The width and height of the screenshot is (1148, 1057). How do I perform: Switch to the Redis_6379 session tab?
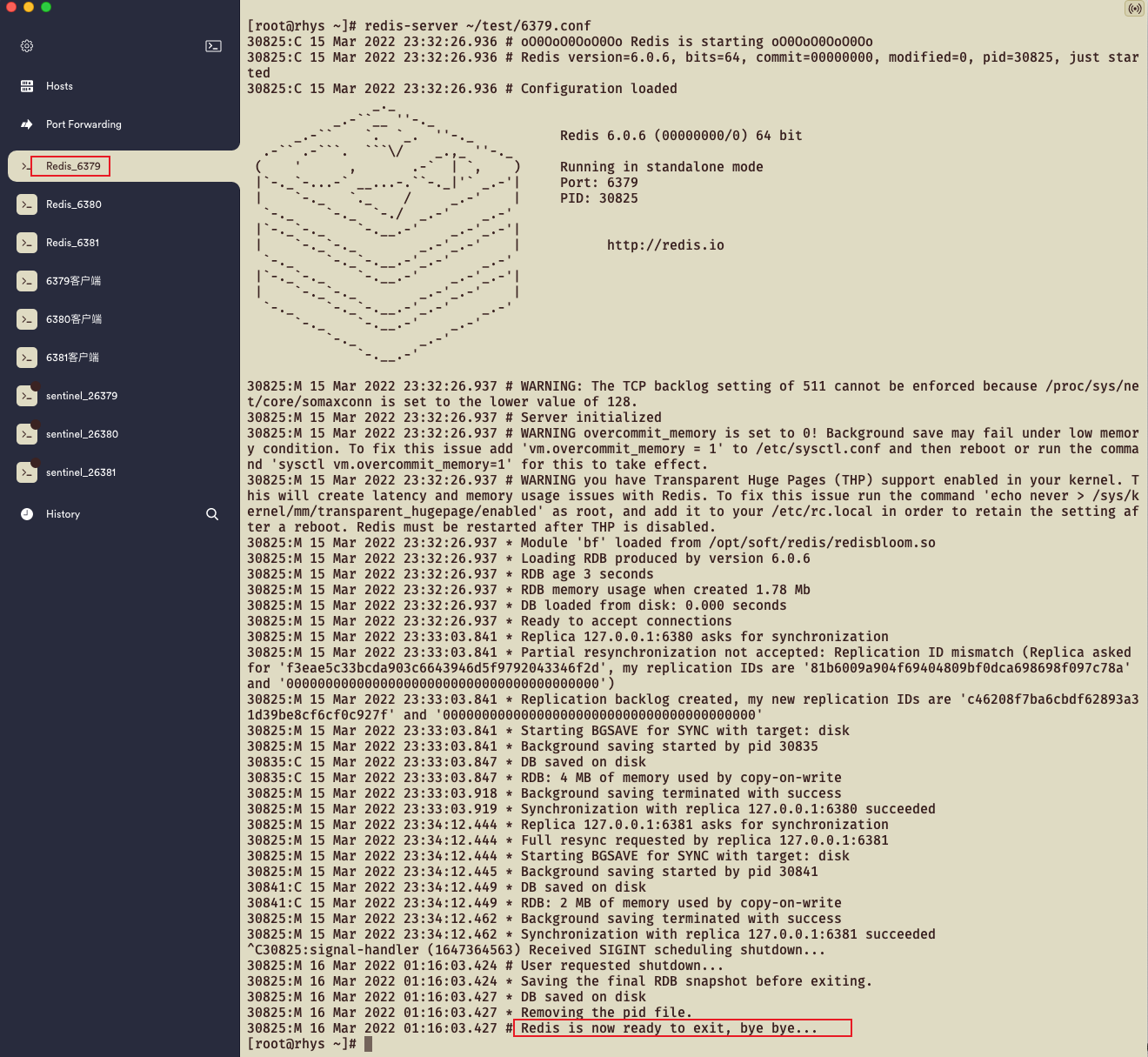tap(123, 166)
